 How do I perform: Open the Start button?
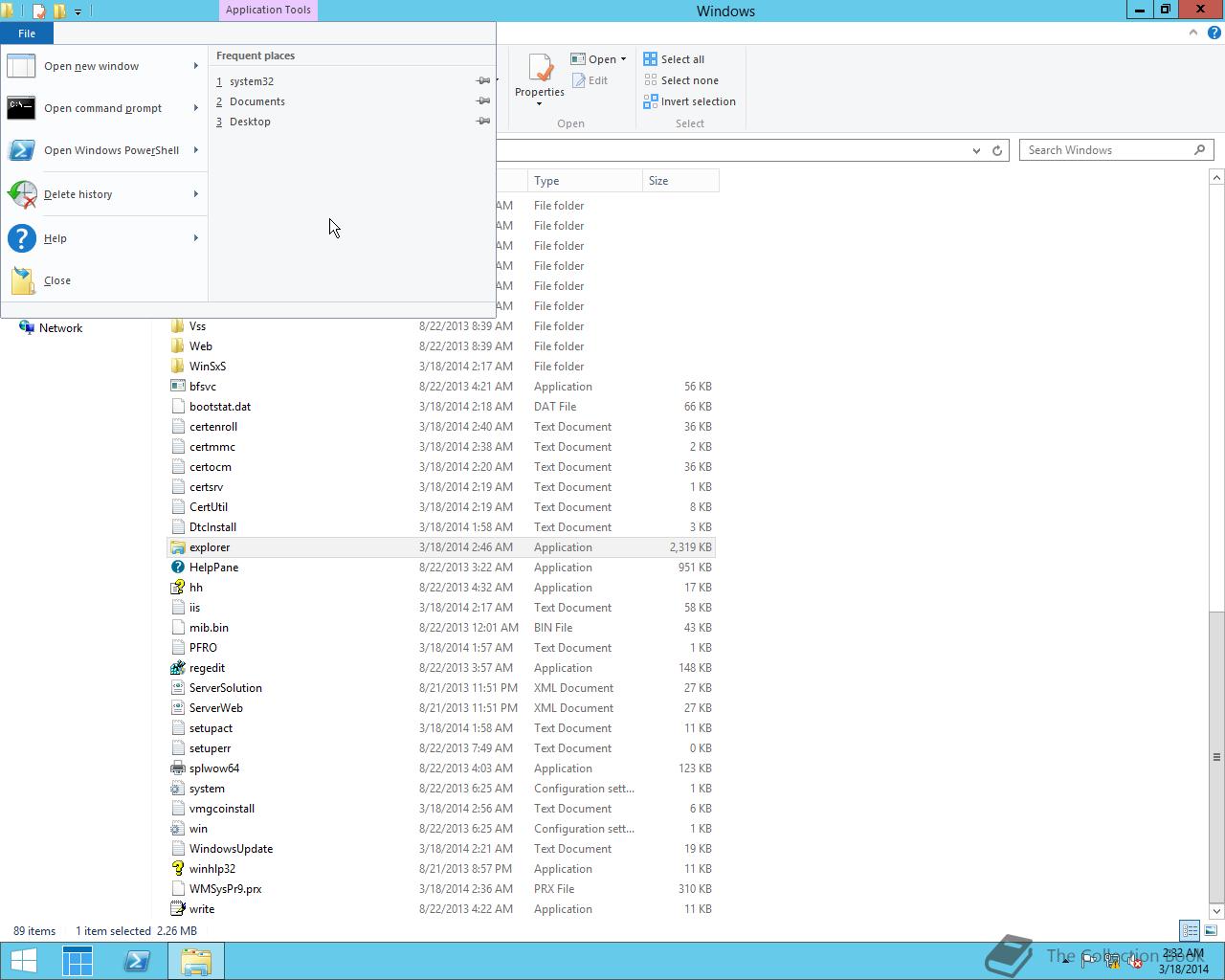[24, 961]
